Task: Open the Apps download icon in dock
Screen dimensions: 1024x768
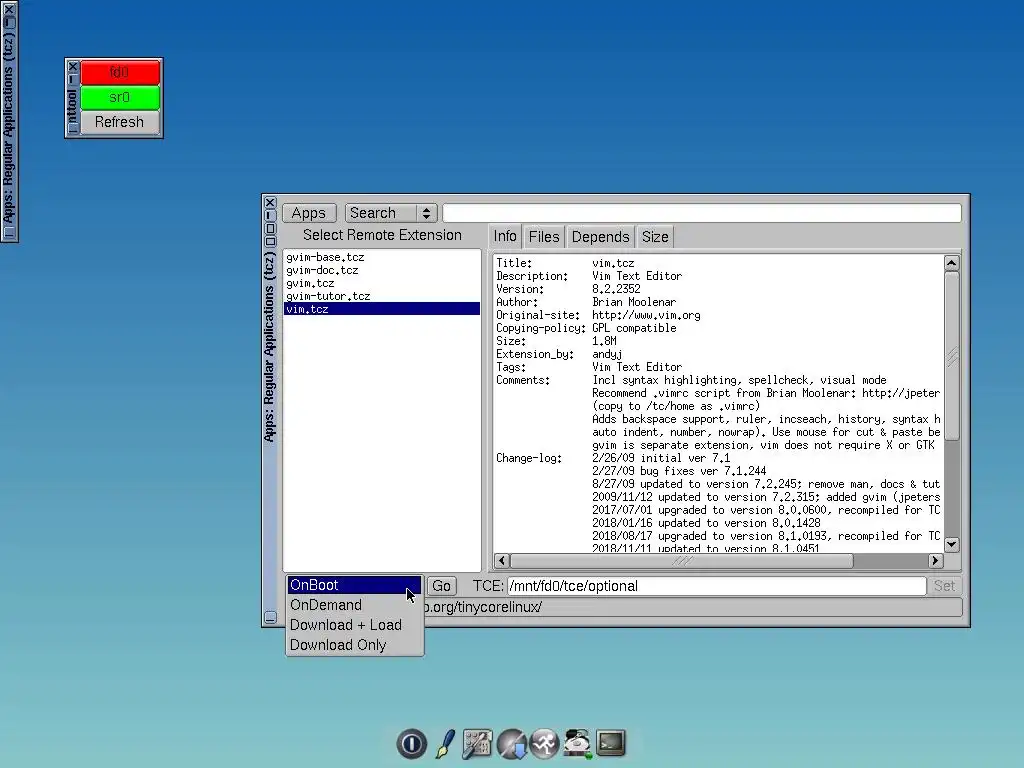Action: click(511, 743)
